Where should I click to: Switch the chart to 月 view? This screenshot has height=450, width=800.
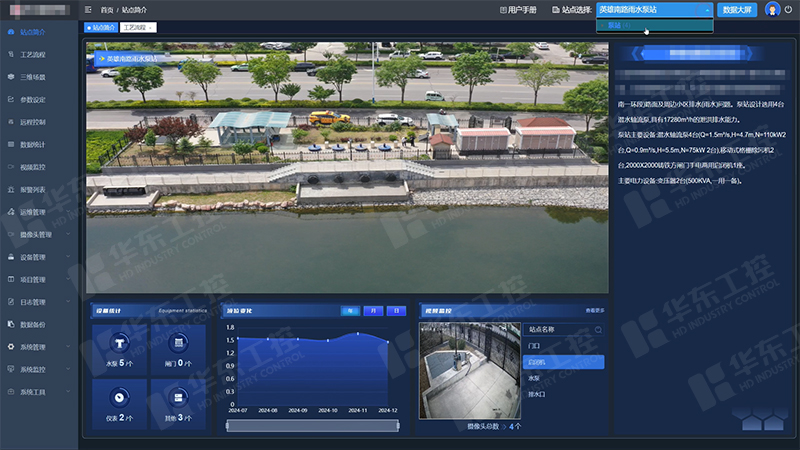pyautogui.click(x=372, y=311)
